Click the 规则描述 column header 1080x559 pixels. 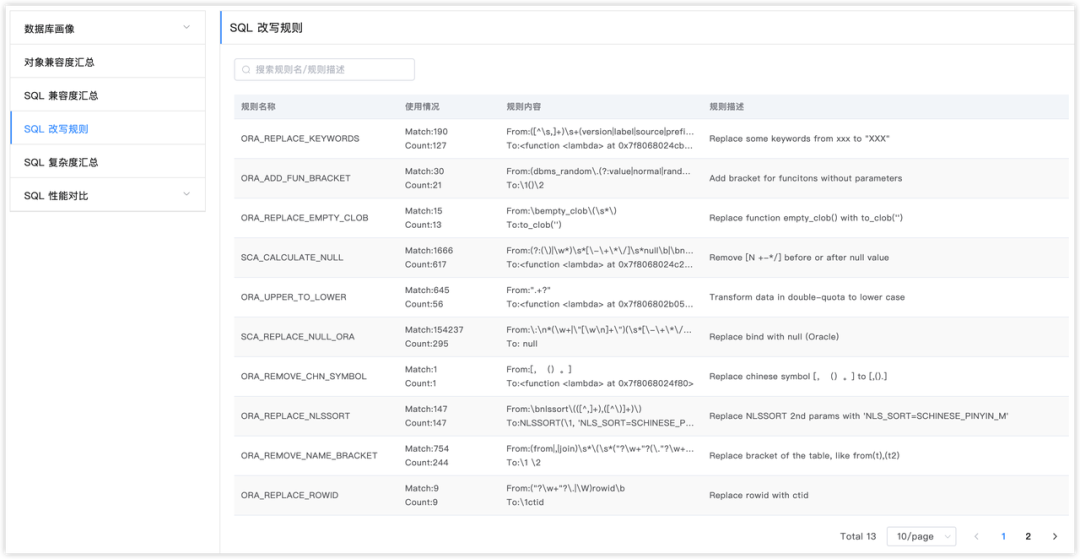click(x=727, y=107)
